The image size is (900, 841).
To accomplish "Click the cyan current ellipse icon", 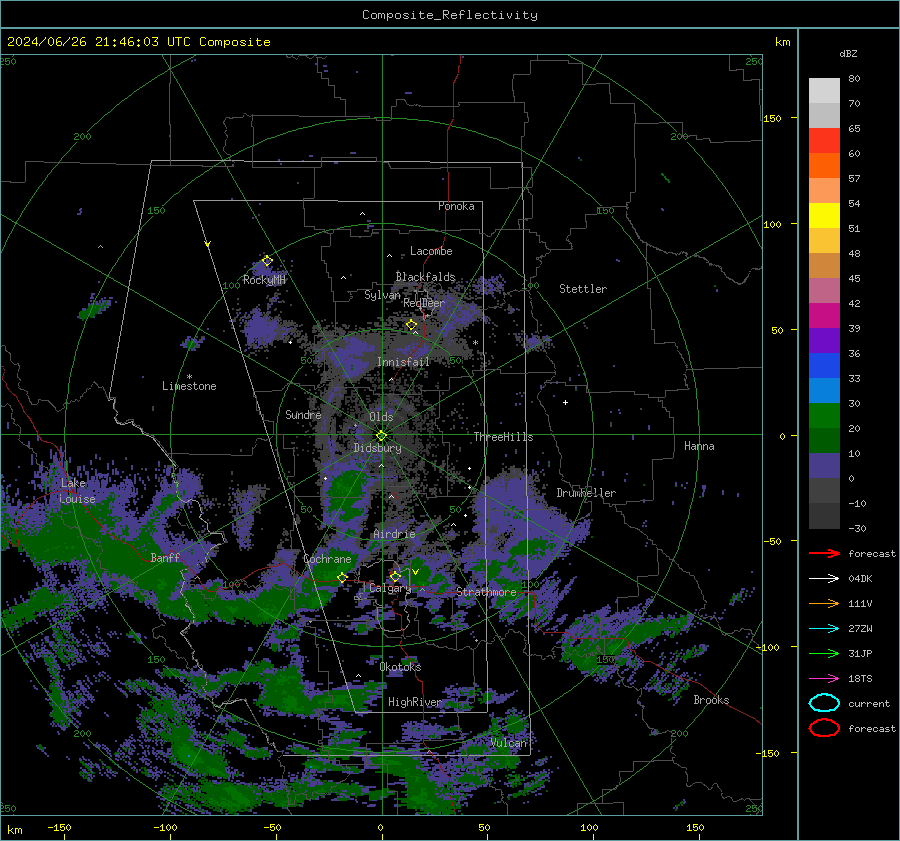I will point(824,703).
